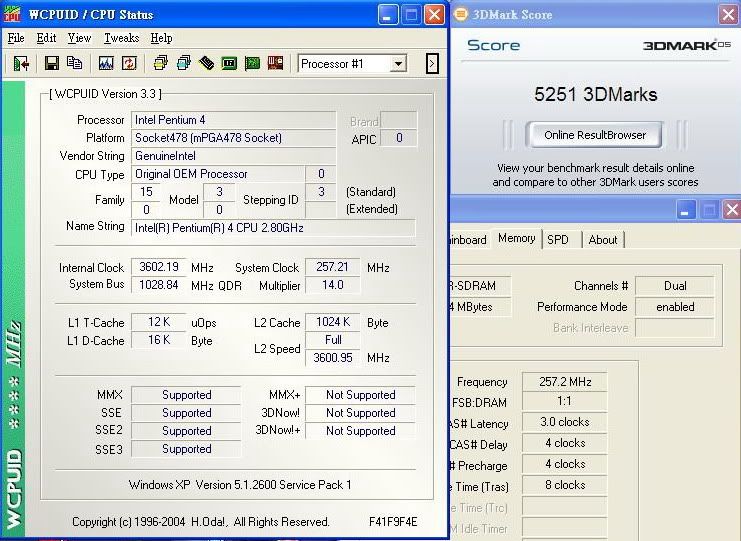Switch to the About tab
The height and width of the screenshot is (541, 741).
click(603, 239)
